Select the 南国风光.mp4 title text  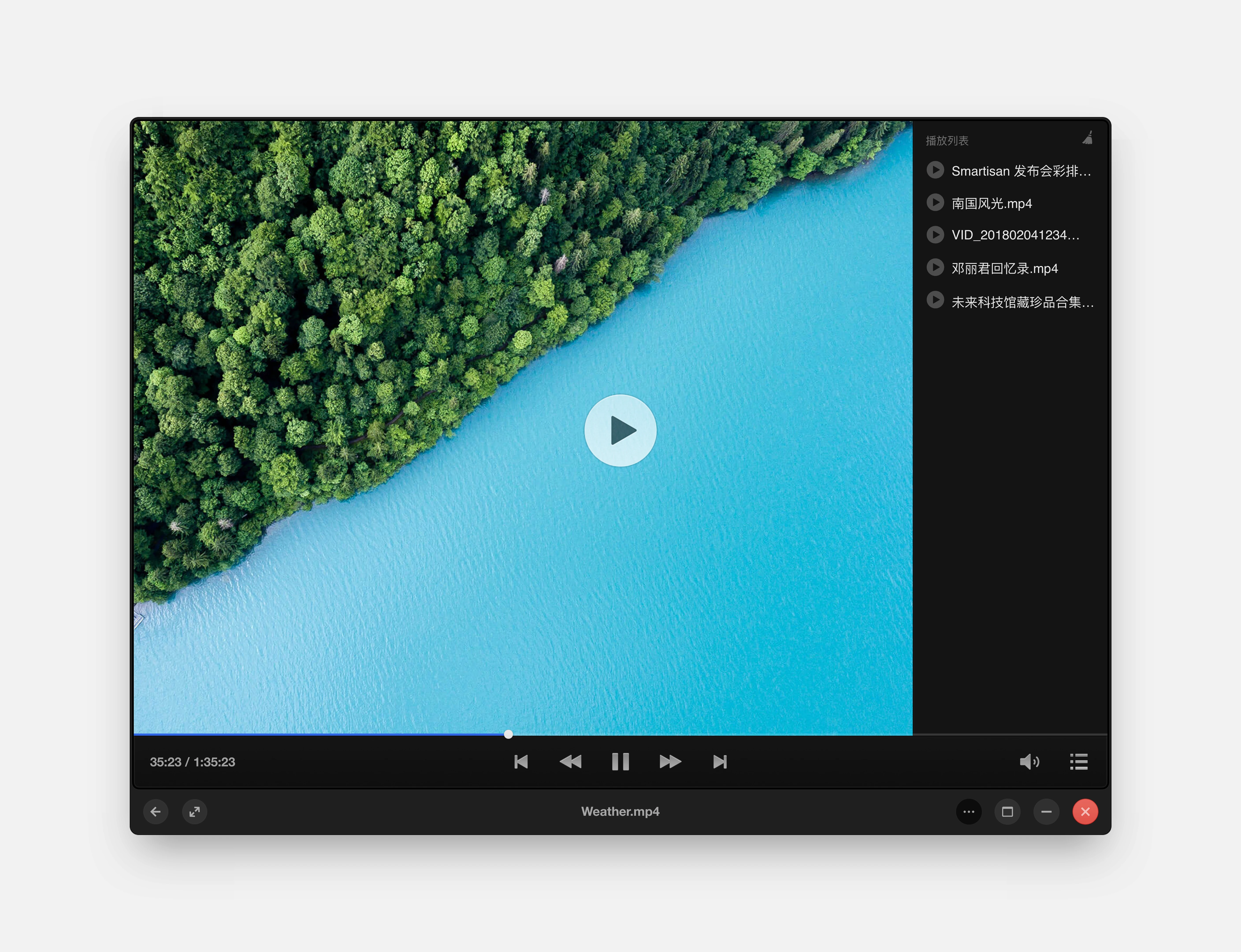point(992,203)
